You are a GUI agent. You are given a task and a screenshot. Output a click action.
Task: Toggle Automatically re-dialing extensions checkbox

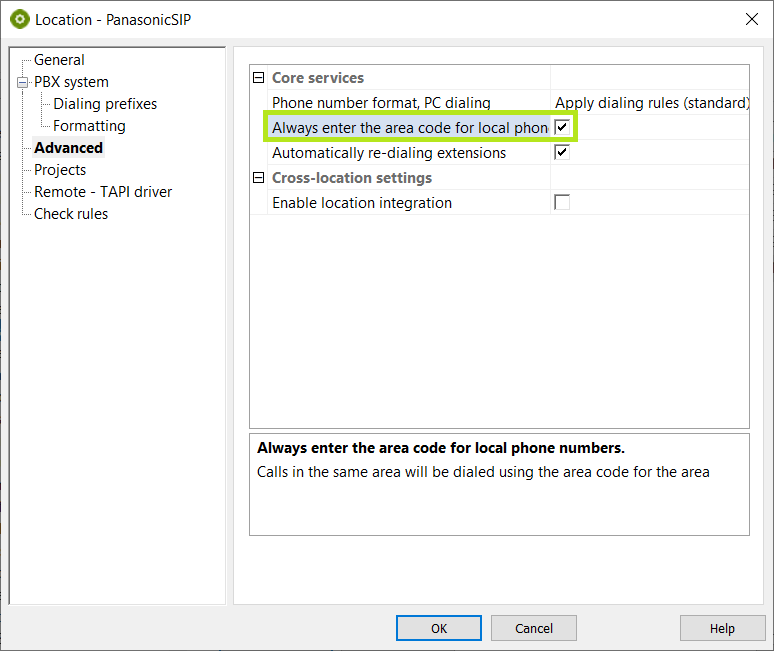click(x=562, y=153)
